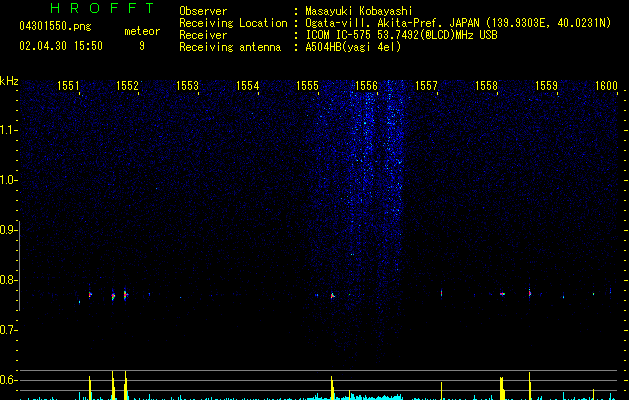
Task: Click the 0.9 kHz frequency label
Action: 8,230
